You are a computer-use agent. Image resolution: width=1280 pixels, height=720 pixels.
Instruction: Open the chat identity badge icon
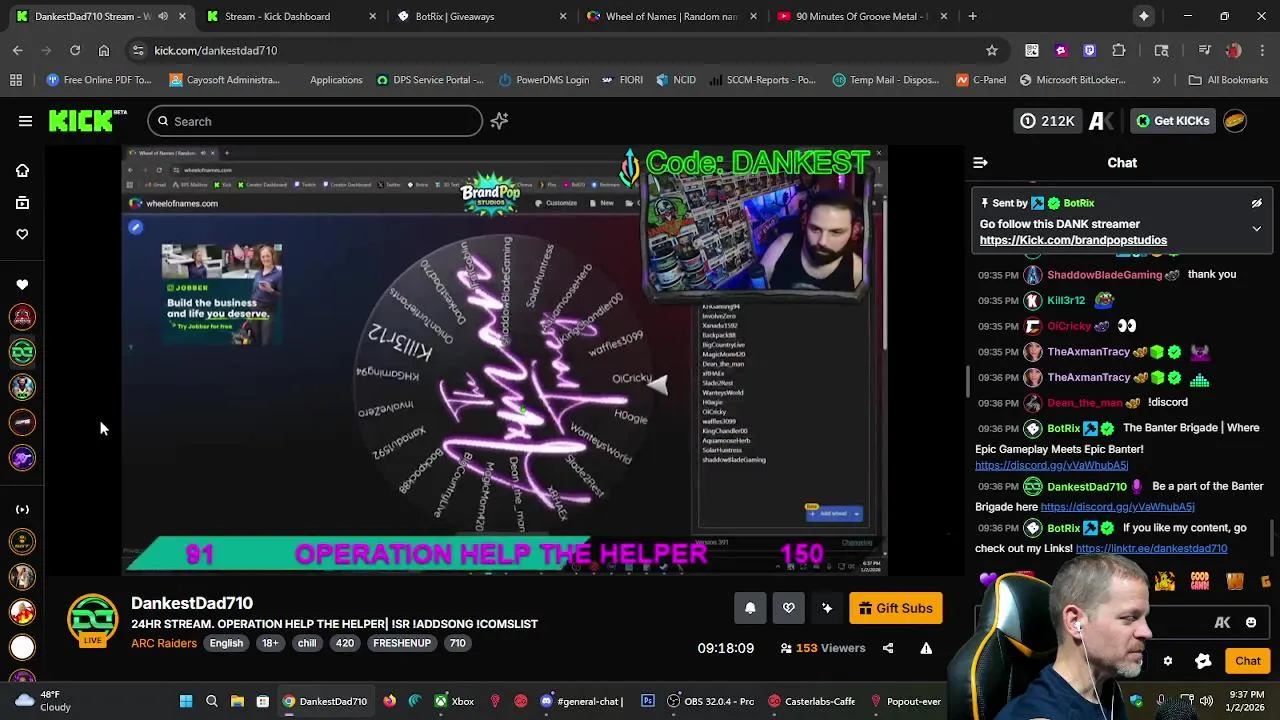pos(1203,661)
